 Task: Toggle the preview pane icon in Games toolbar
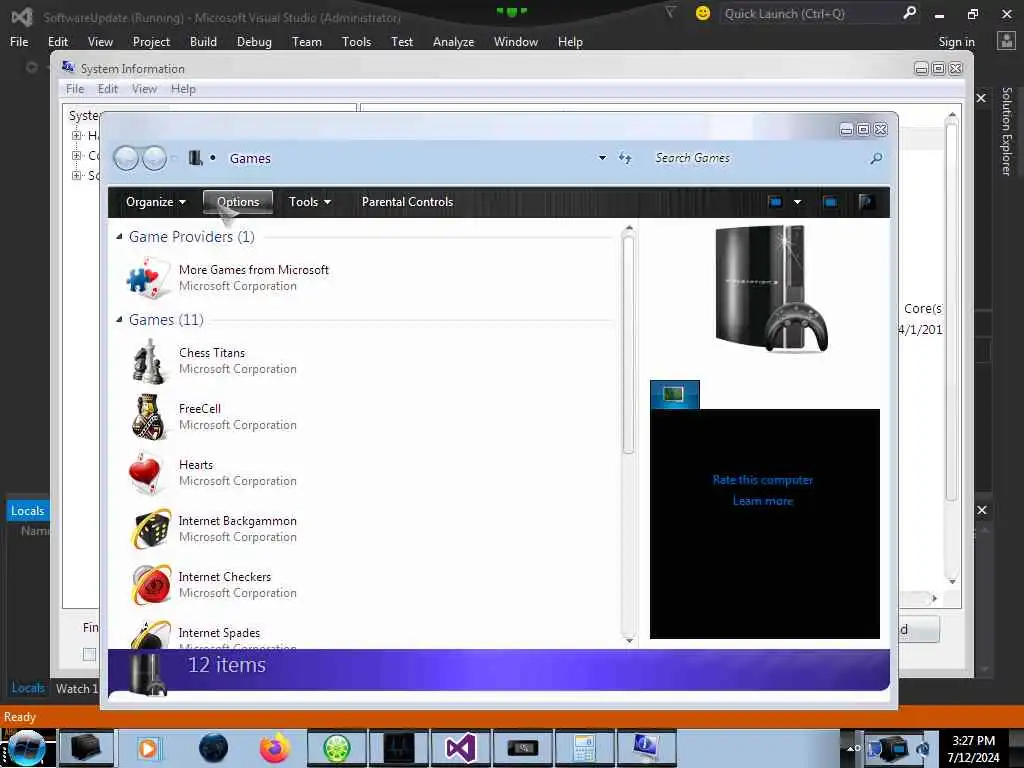pos(831,202)
